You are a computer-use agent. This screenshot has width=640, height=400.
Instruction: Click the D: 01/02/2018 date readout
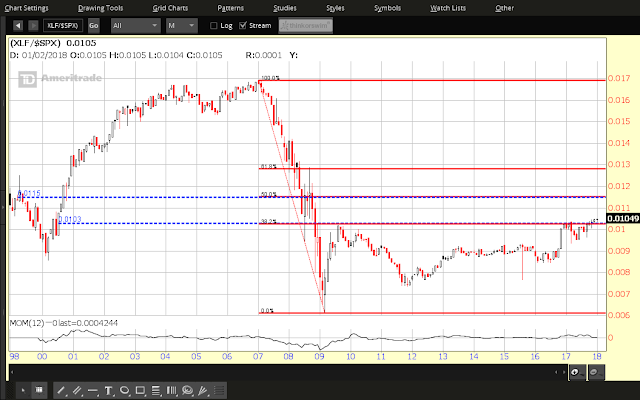[38, 55]
